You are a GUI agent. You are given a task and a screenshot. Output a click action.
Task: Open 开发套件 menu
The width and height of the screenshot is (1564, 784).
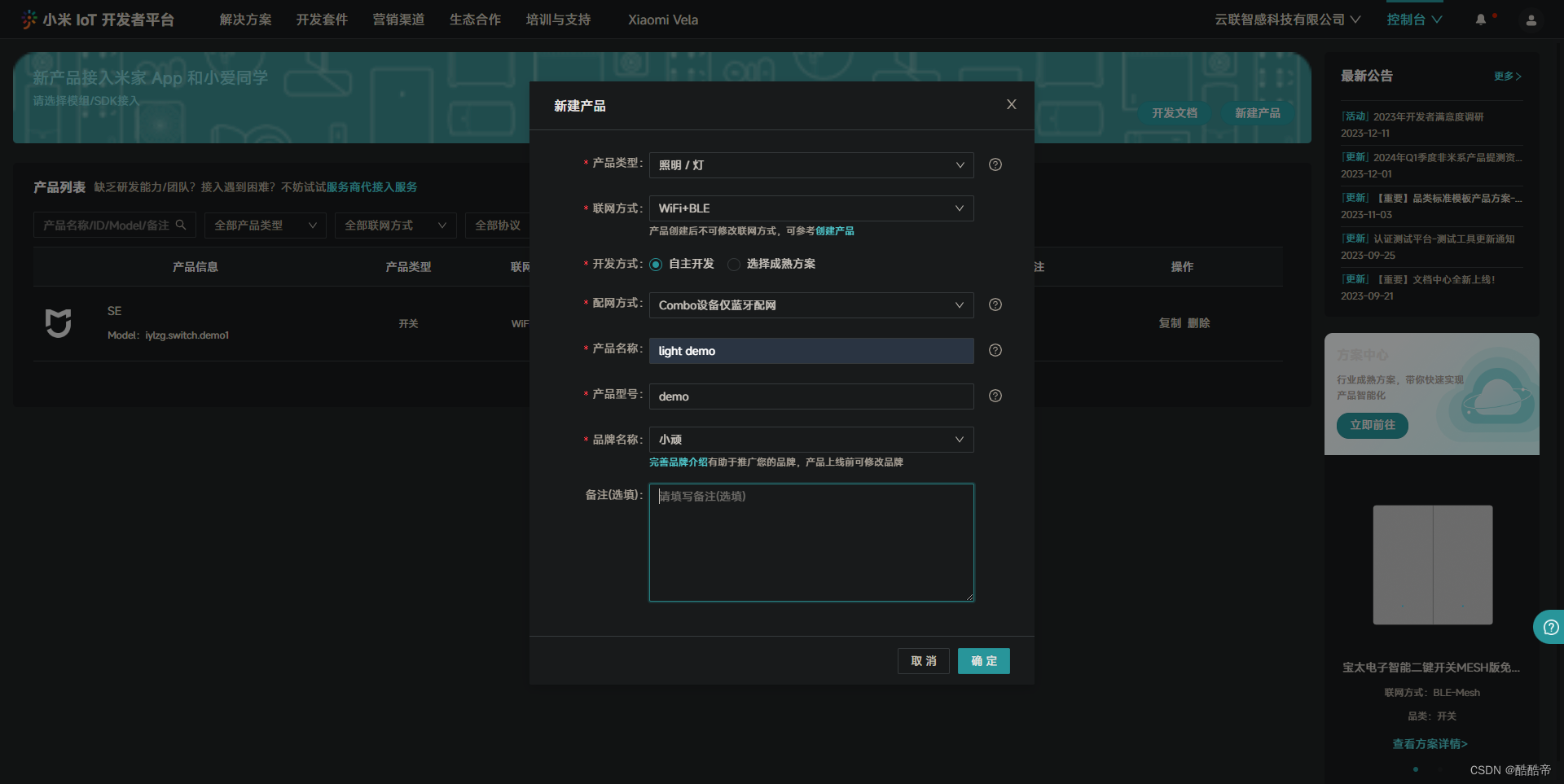click(x=322, y=20)
